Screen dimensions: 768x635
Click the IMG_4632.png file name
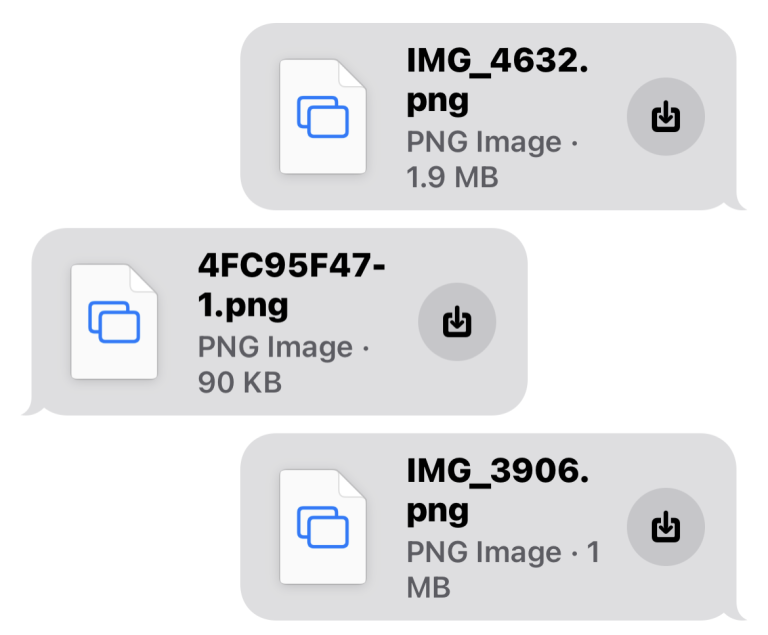(497, 80)
